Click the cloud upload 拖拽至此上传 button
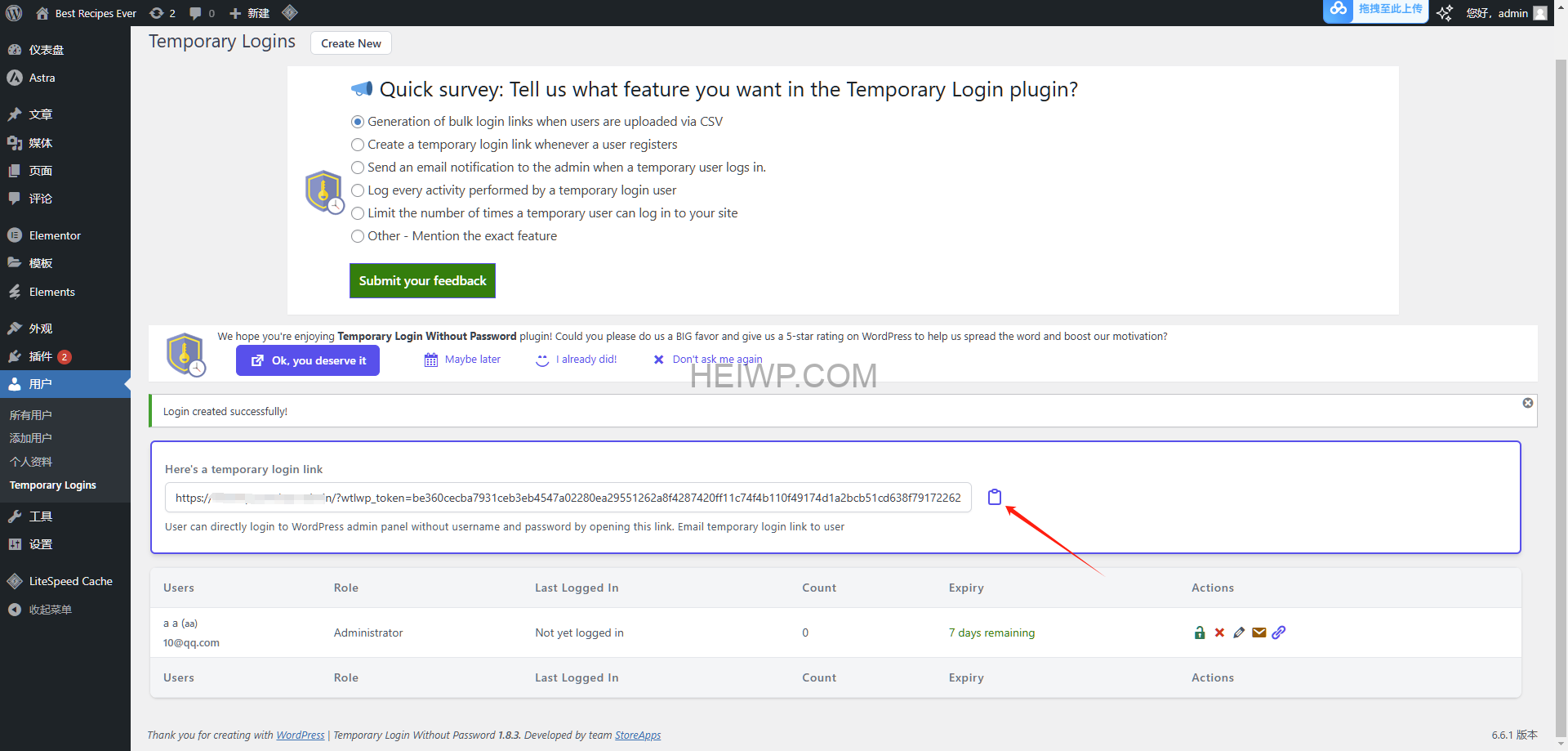 [x=1375, y=10]
